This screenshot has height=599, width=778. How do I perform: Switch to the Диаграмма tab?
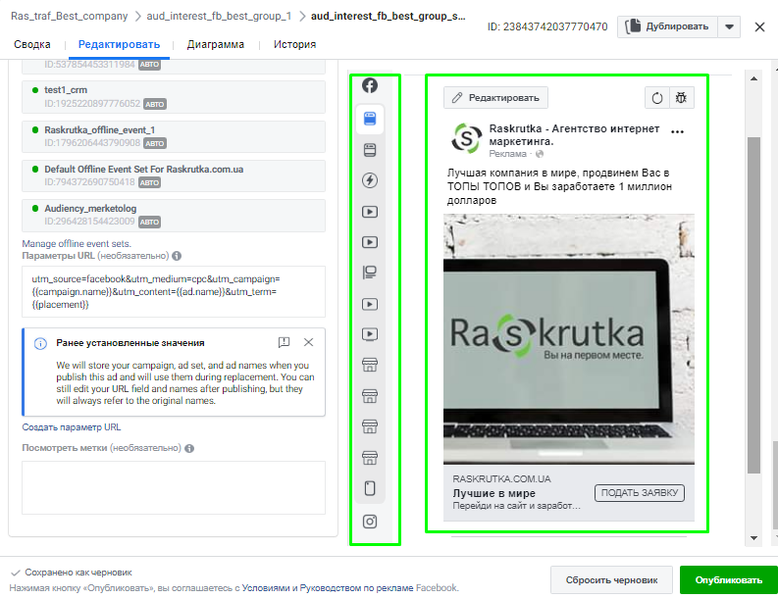coord(215,45)
